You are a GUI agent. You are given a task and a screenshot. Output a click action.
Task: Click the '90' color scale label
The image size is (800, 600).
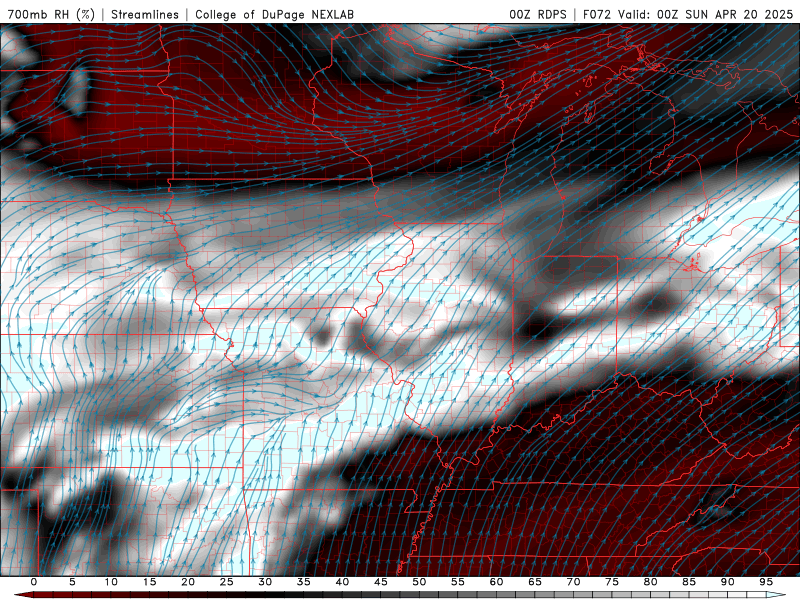tap(728, 582)
